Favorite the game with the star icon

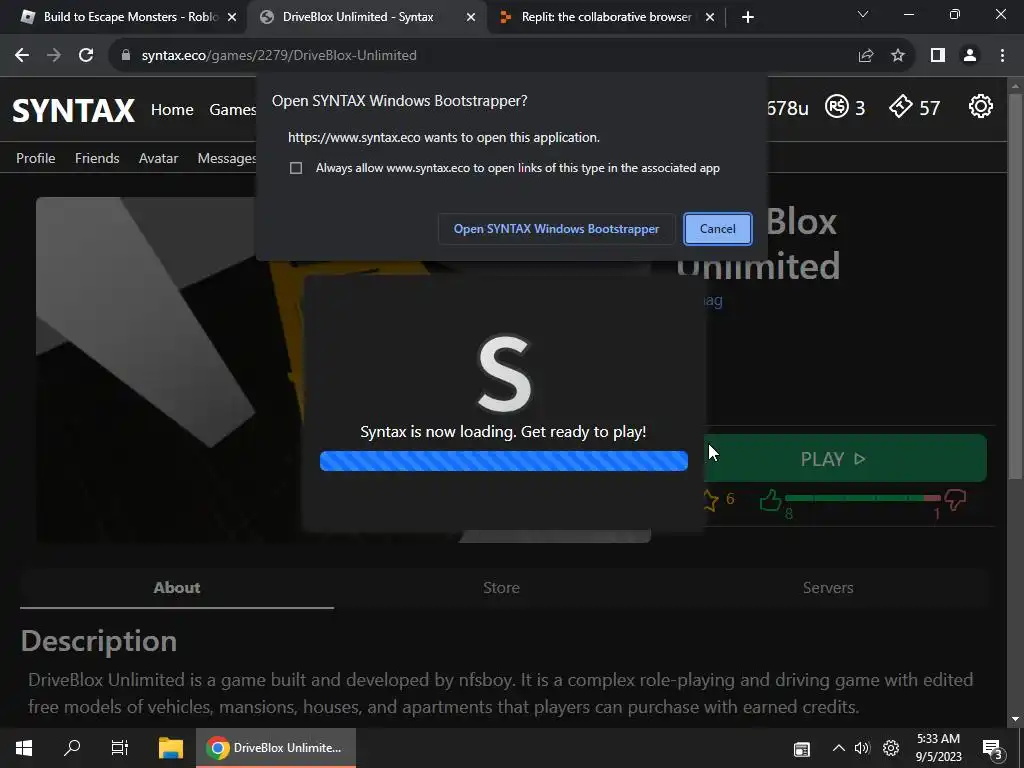click(710, 500)
